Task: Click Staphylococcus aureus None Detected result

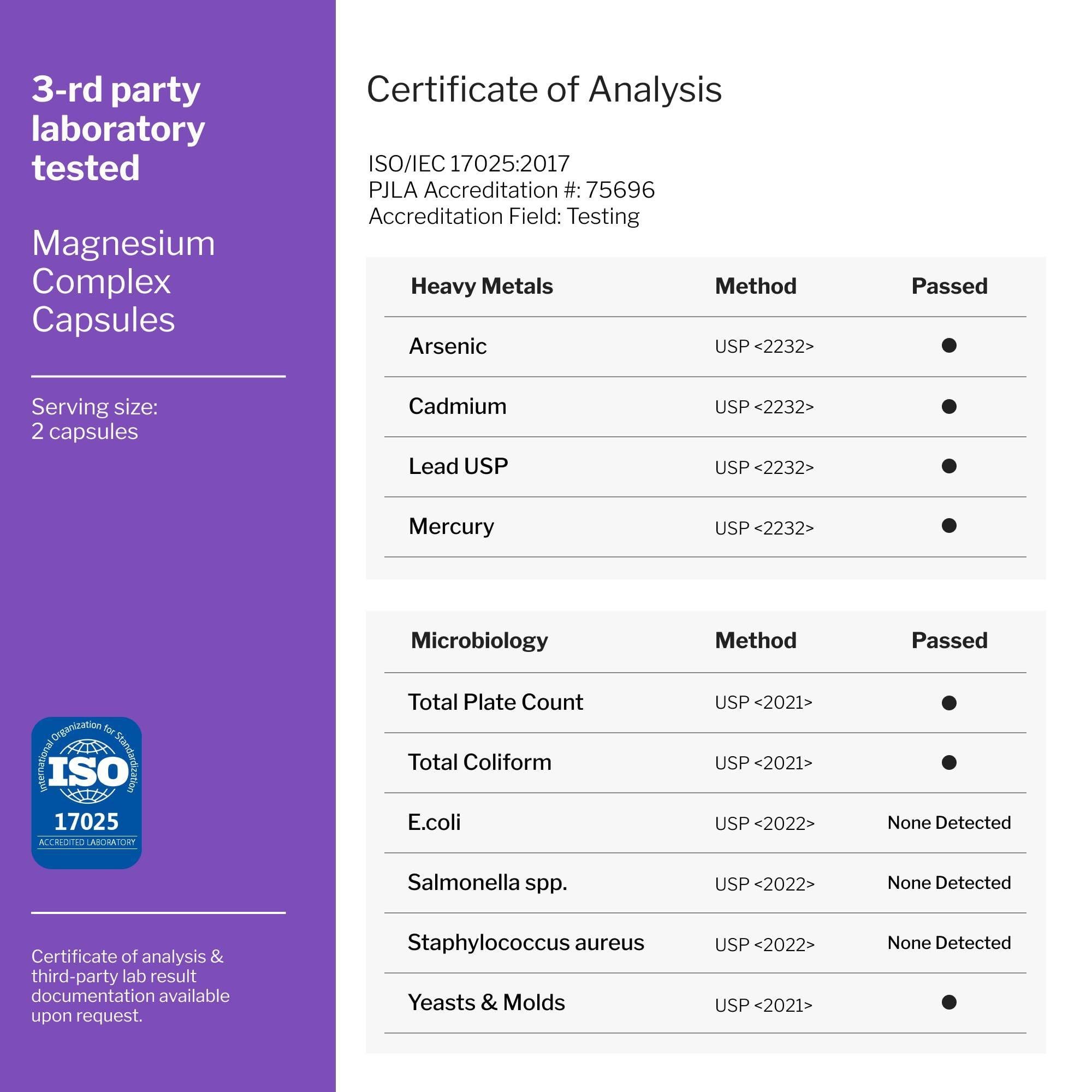Action: [x=949, y=942]
